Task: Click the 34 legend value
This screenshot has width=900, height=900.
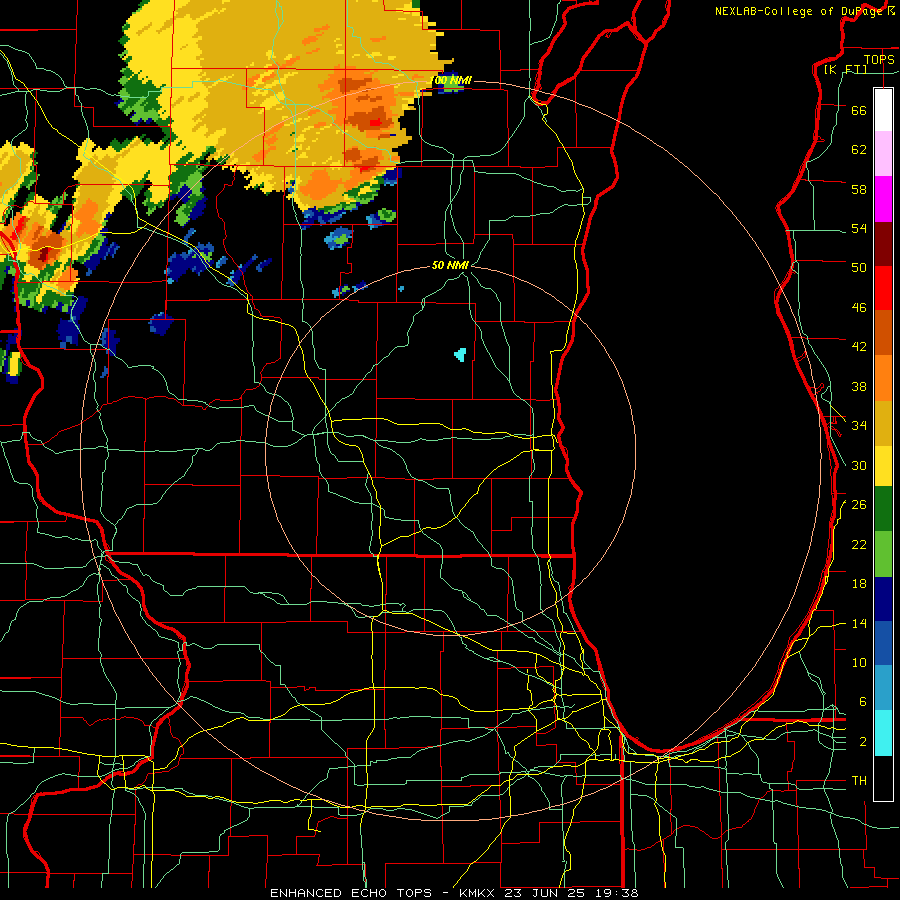Action: pos(859,425)
